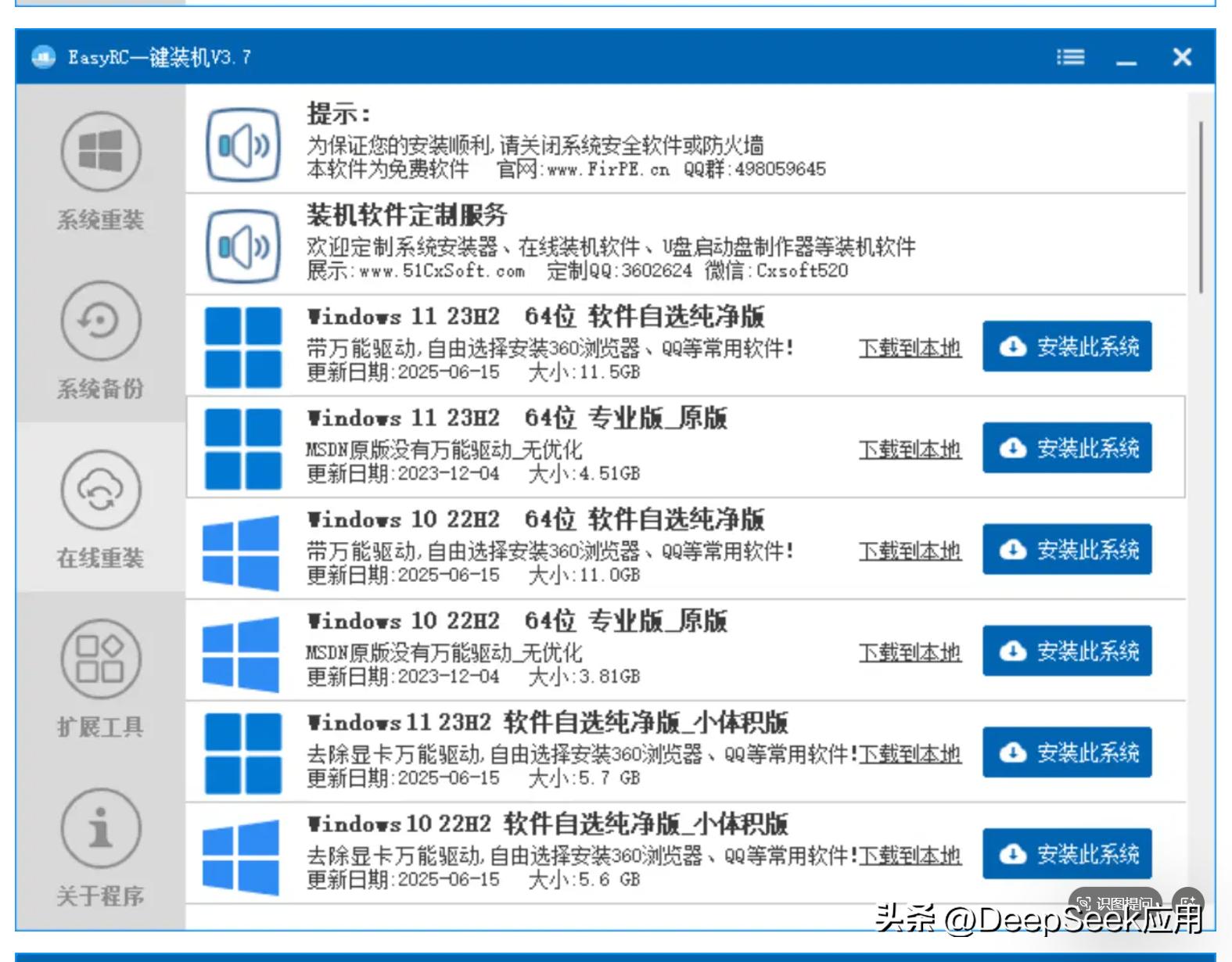This screenshot has height=962, width=1232.
Task: Install Windows 10 22H2 专业版_原版
Action: 1067,651
